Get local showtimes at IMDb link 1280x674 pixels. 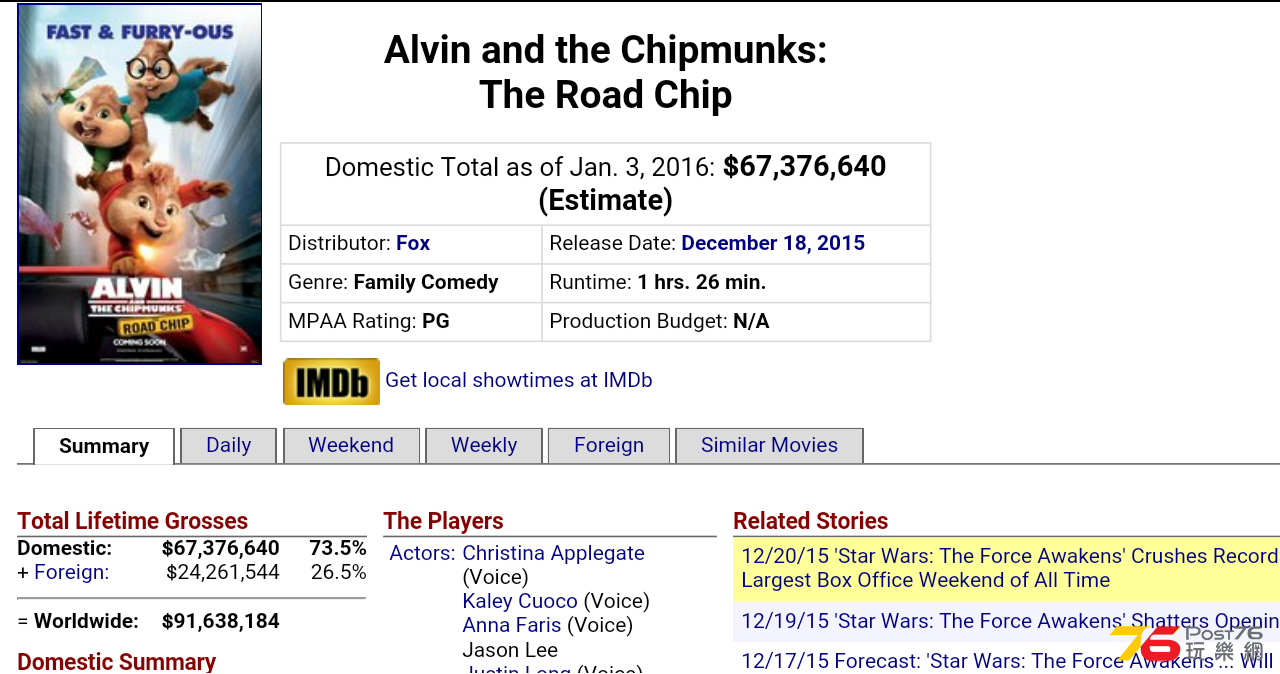click(x=519, y=380)
